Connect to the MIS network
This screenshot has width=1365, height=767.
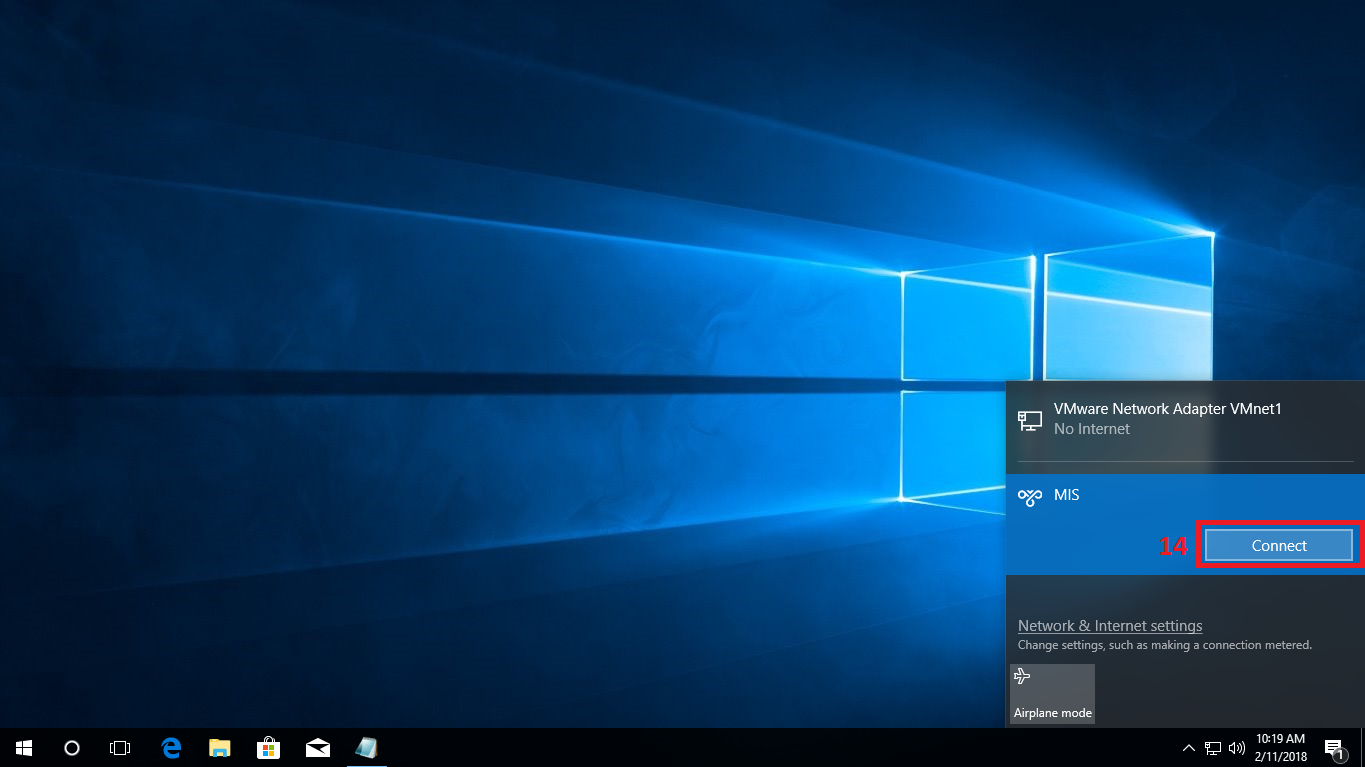pos(1278,545)
